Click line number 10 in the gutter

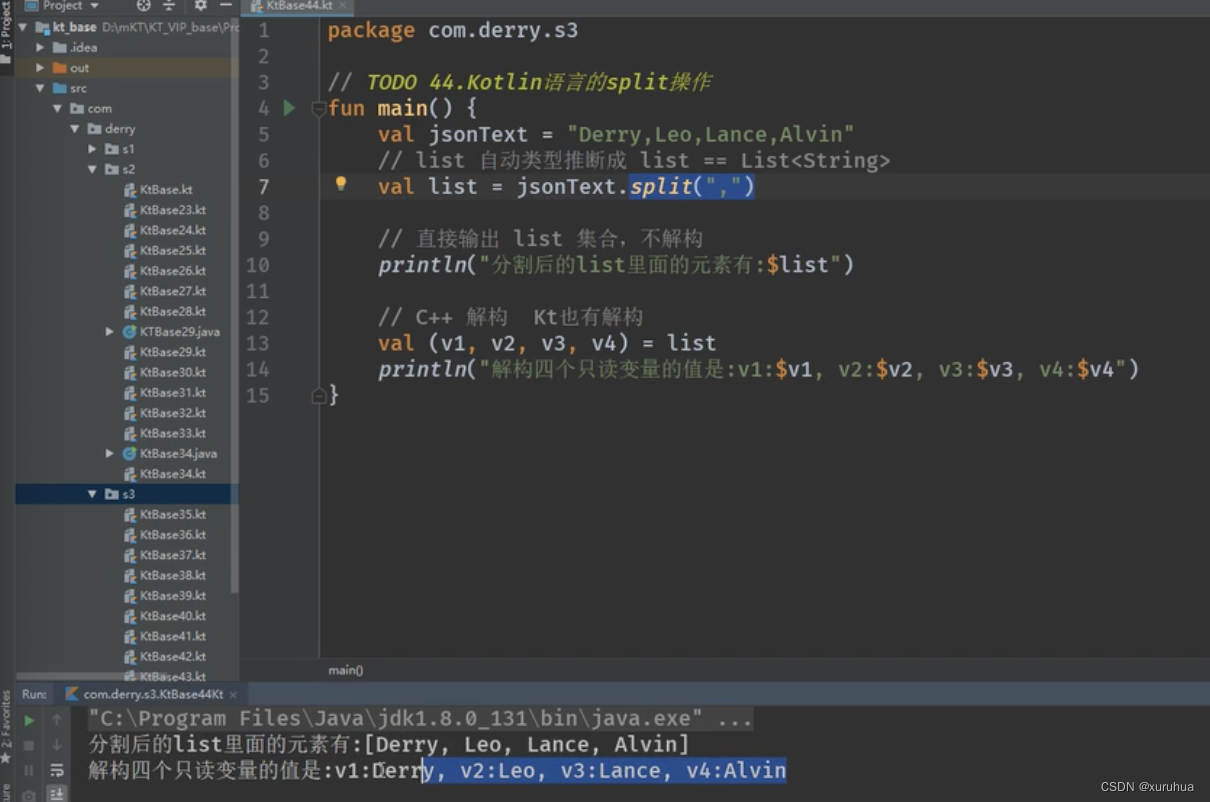[257, 265]
